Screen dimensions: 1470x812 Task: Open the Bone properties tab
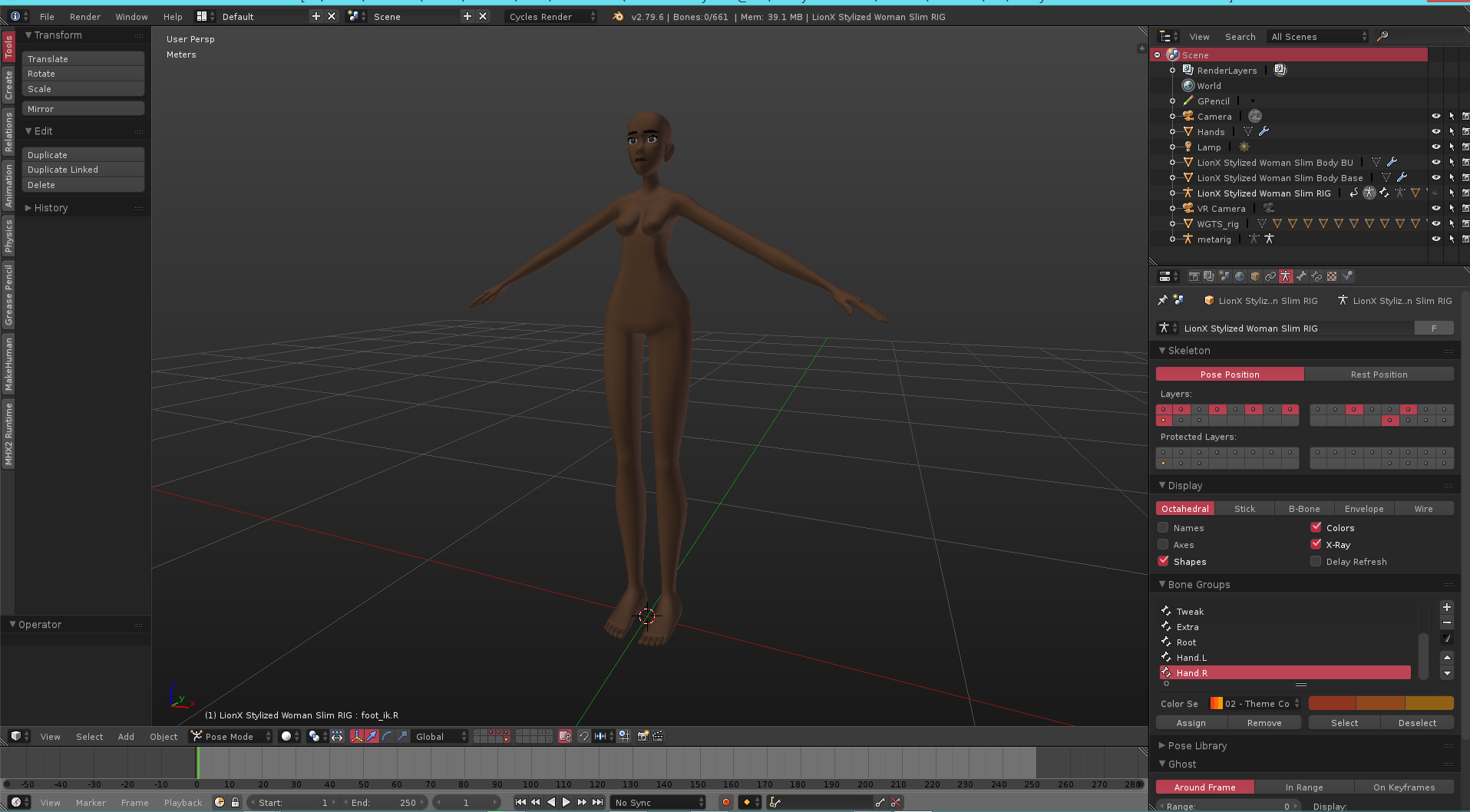coord(1302,276)
